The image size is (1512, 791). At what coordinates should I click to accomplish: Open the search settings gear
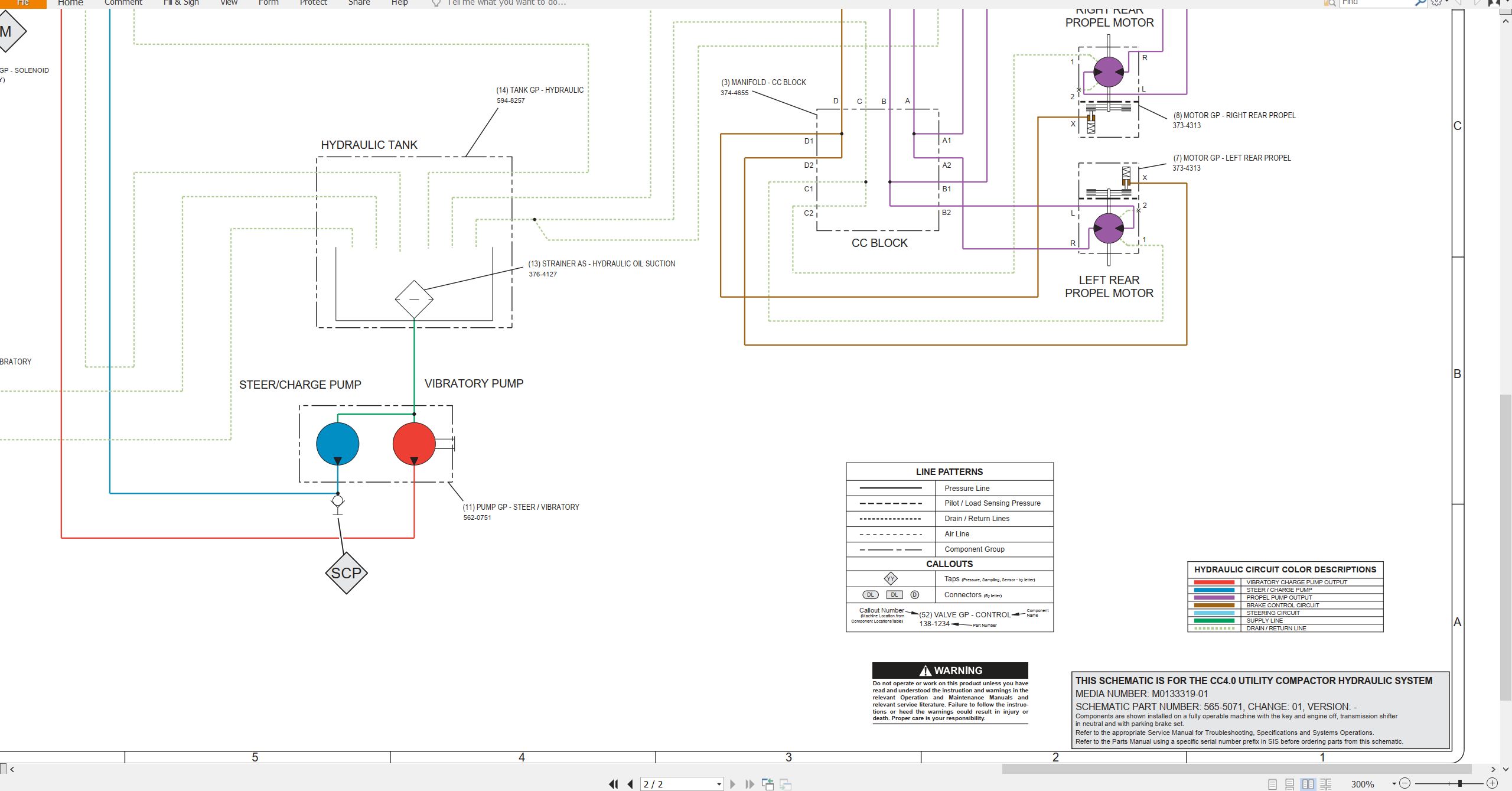1437,3
